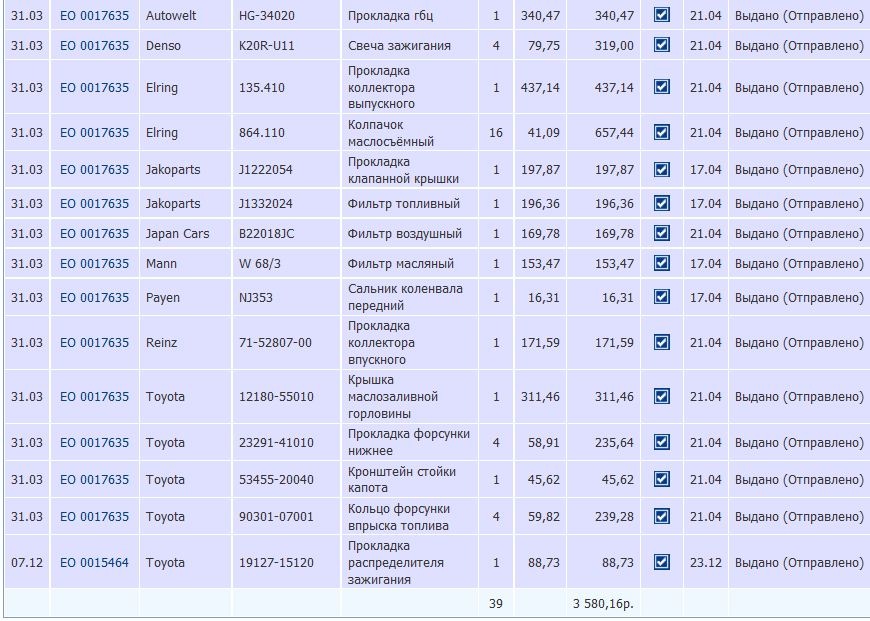The image size is (870, 621).
Task: Open order EO 0015464 link
Action: coord(94,563)
